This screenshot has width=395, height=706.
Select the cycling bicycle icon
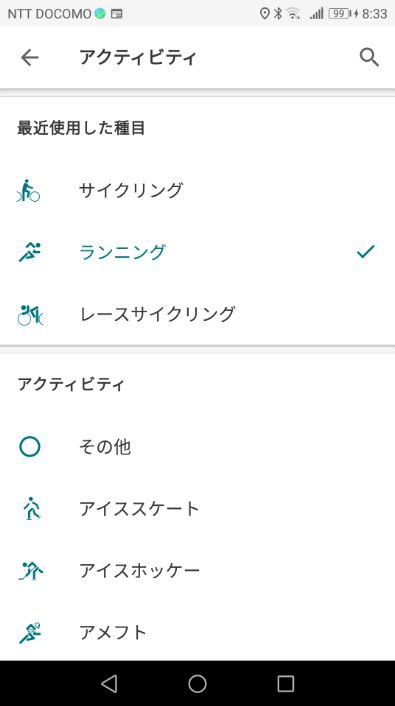(x=28, y=190)
